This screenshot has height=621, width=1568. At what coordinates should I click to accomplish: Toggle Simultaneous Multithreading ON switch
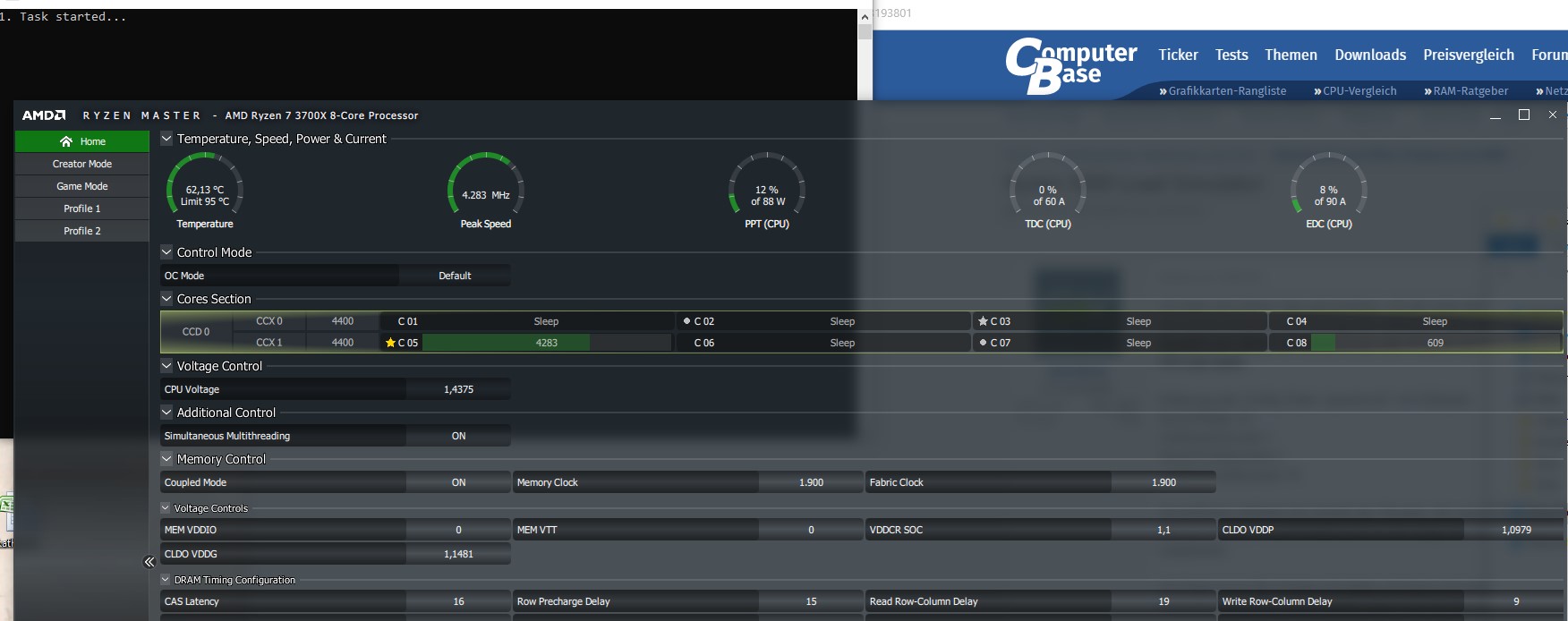(458, 436)
